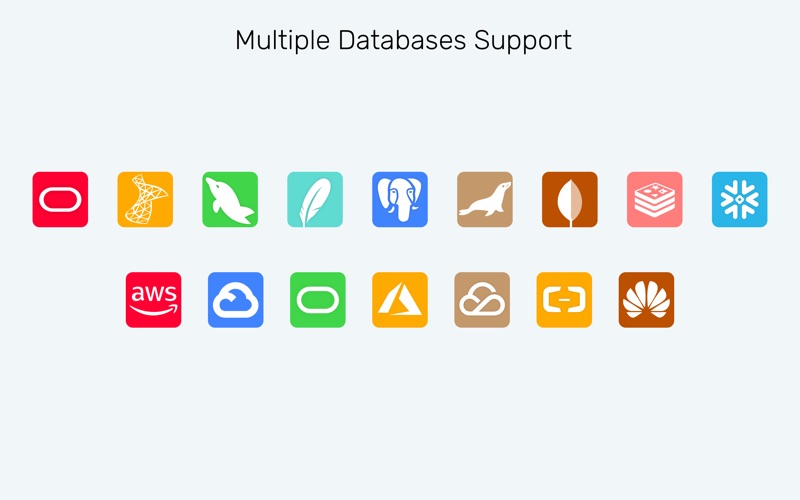Open the teal SQLite feather icon
Image resolution: width=800 pixels, height=500 pixels.
point(315,199)
